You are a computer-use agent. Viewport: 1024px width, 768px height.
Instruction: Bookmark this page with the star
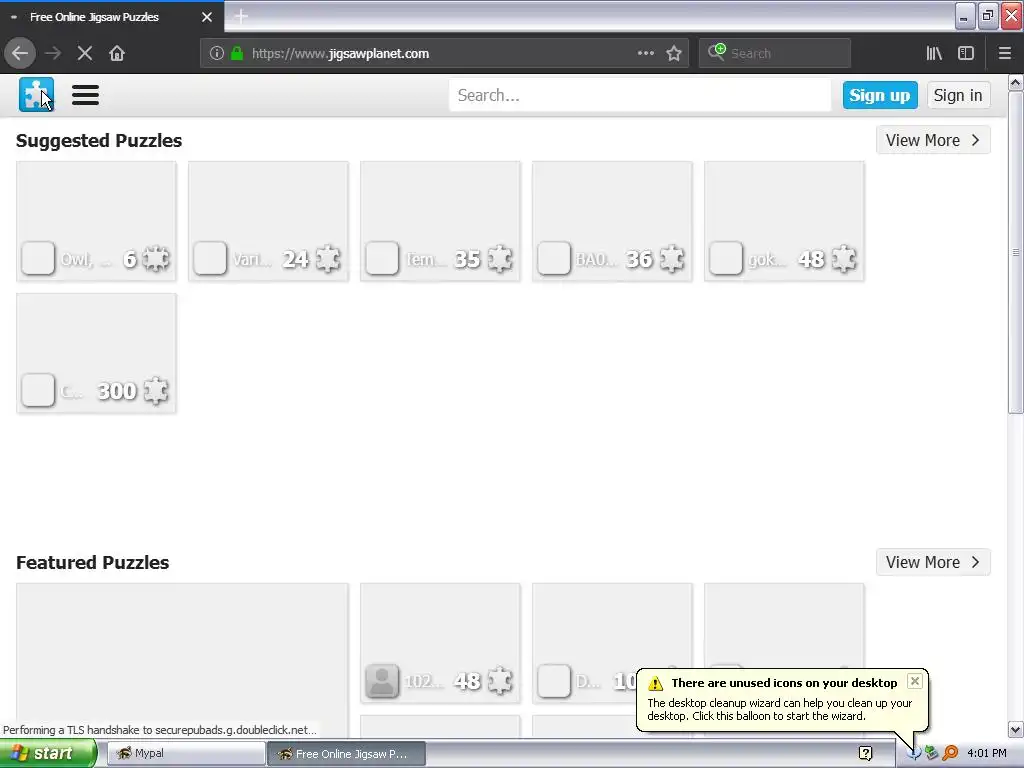(x=674, y=54)
